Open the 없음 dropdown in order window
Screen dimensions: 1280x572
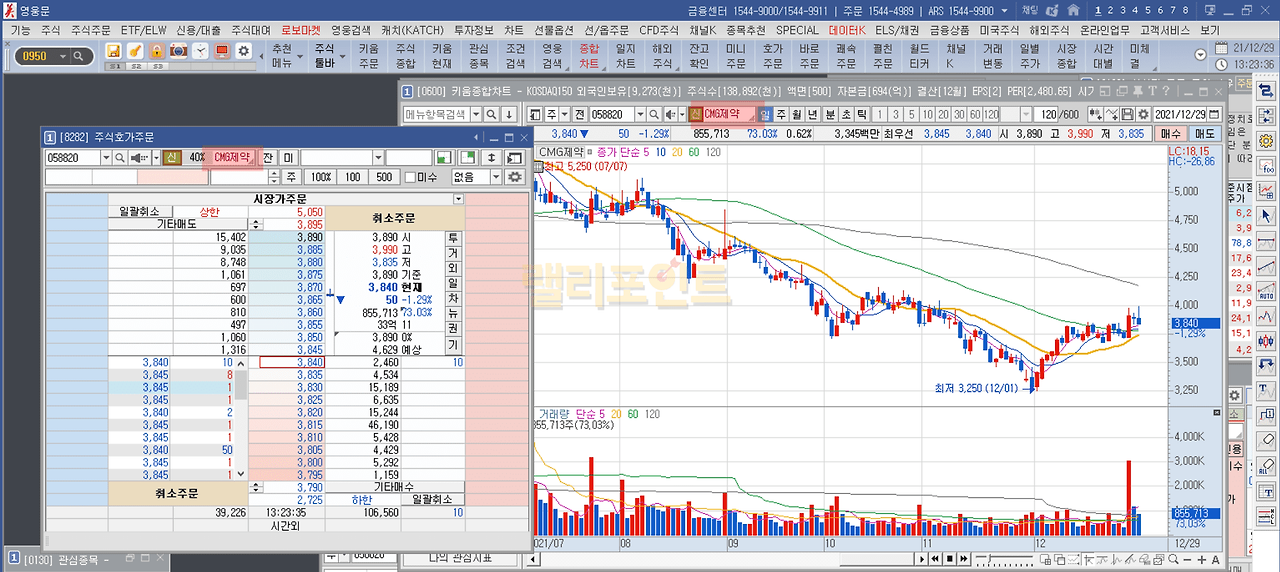(x=496, y=177)
